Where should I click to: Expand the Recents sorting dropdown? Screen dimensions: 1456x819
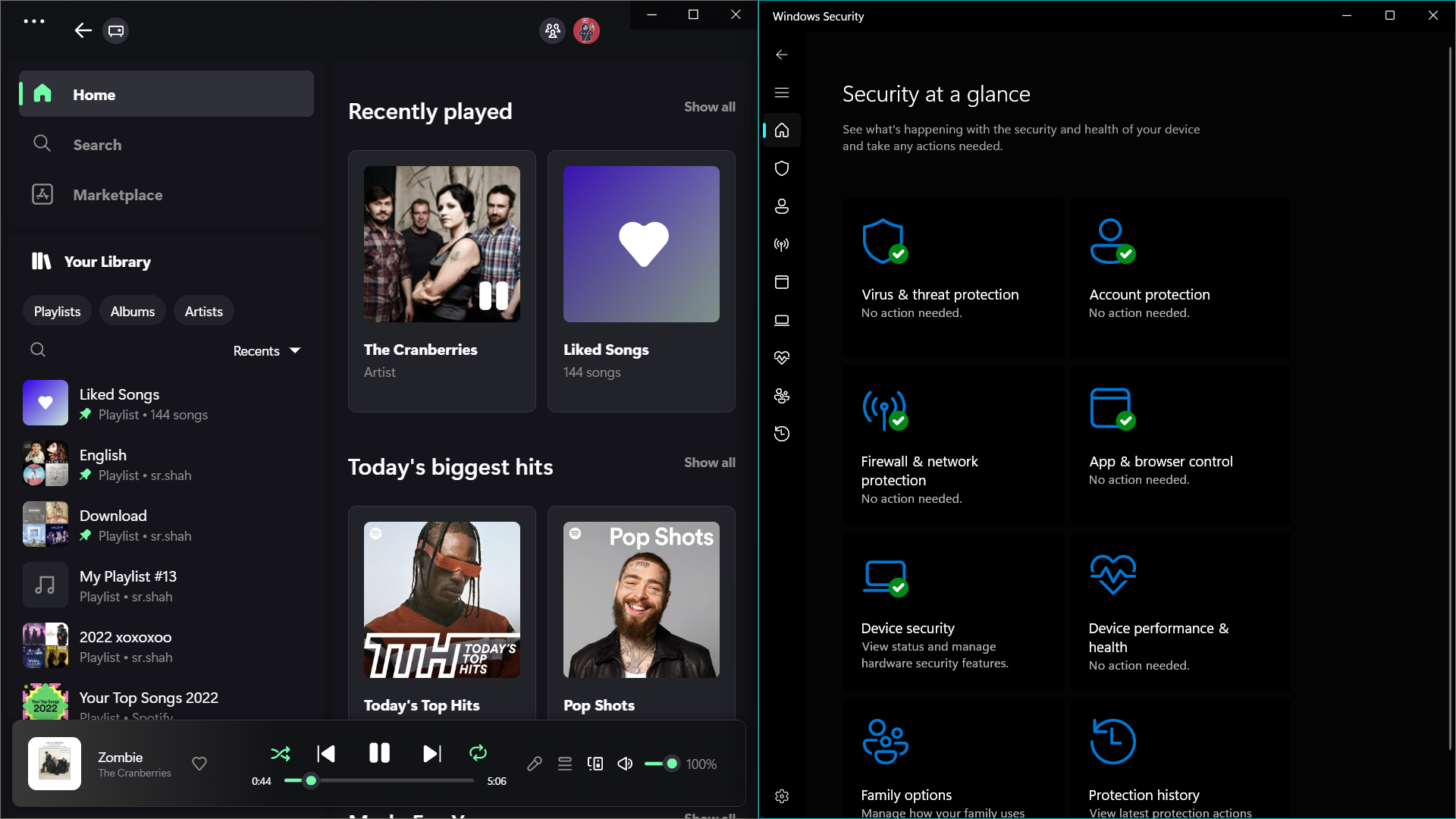(x=266, y=350)
